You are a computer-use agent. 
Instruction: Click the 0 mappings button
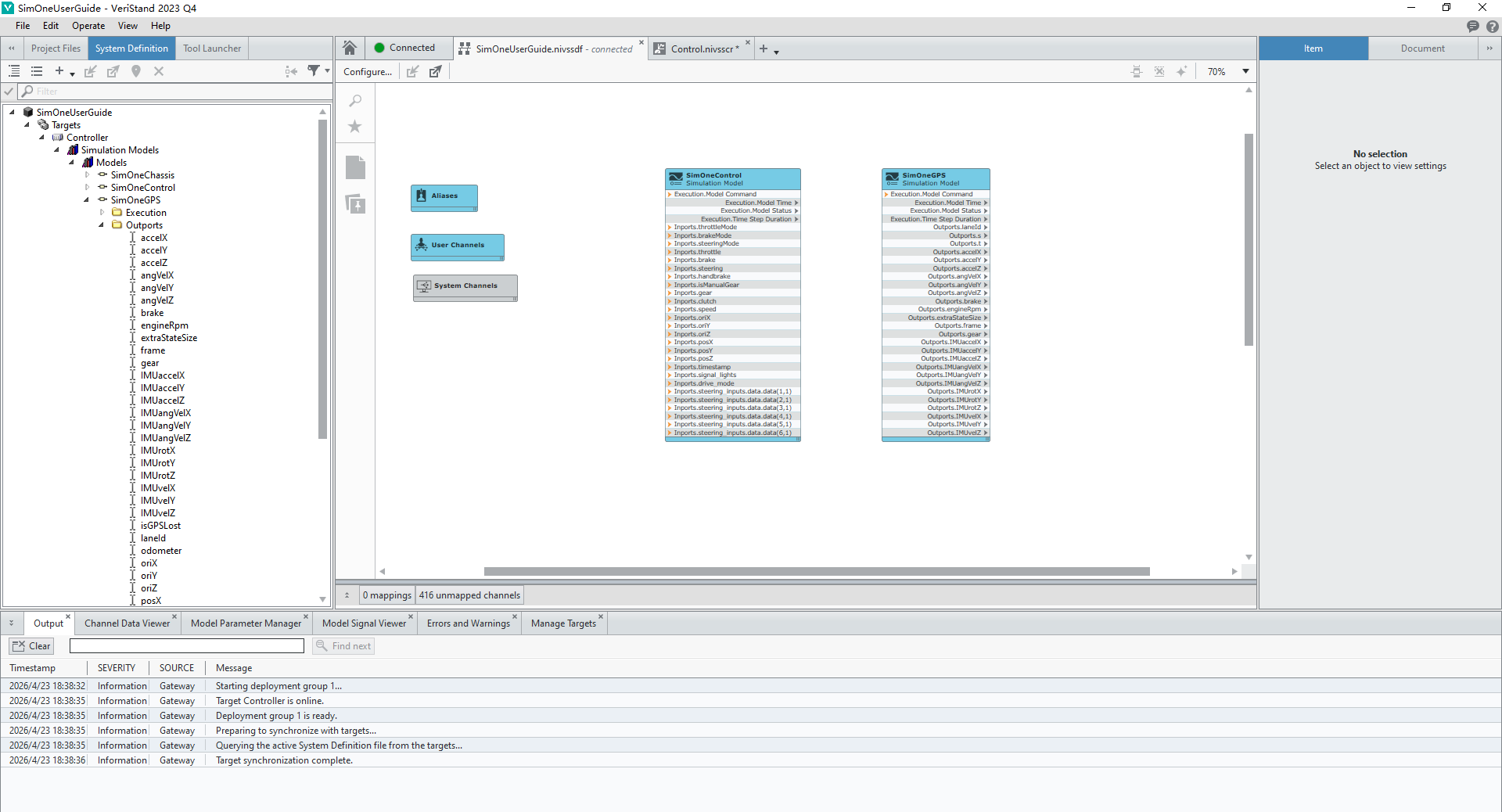tap(387, 595)
